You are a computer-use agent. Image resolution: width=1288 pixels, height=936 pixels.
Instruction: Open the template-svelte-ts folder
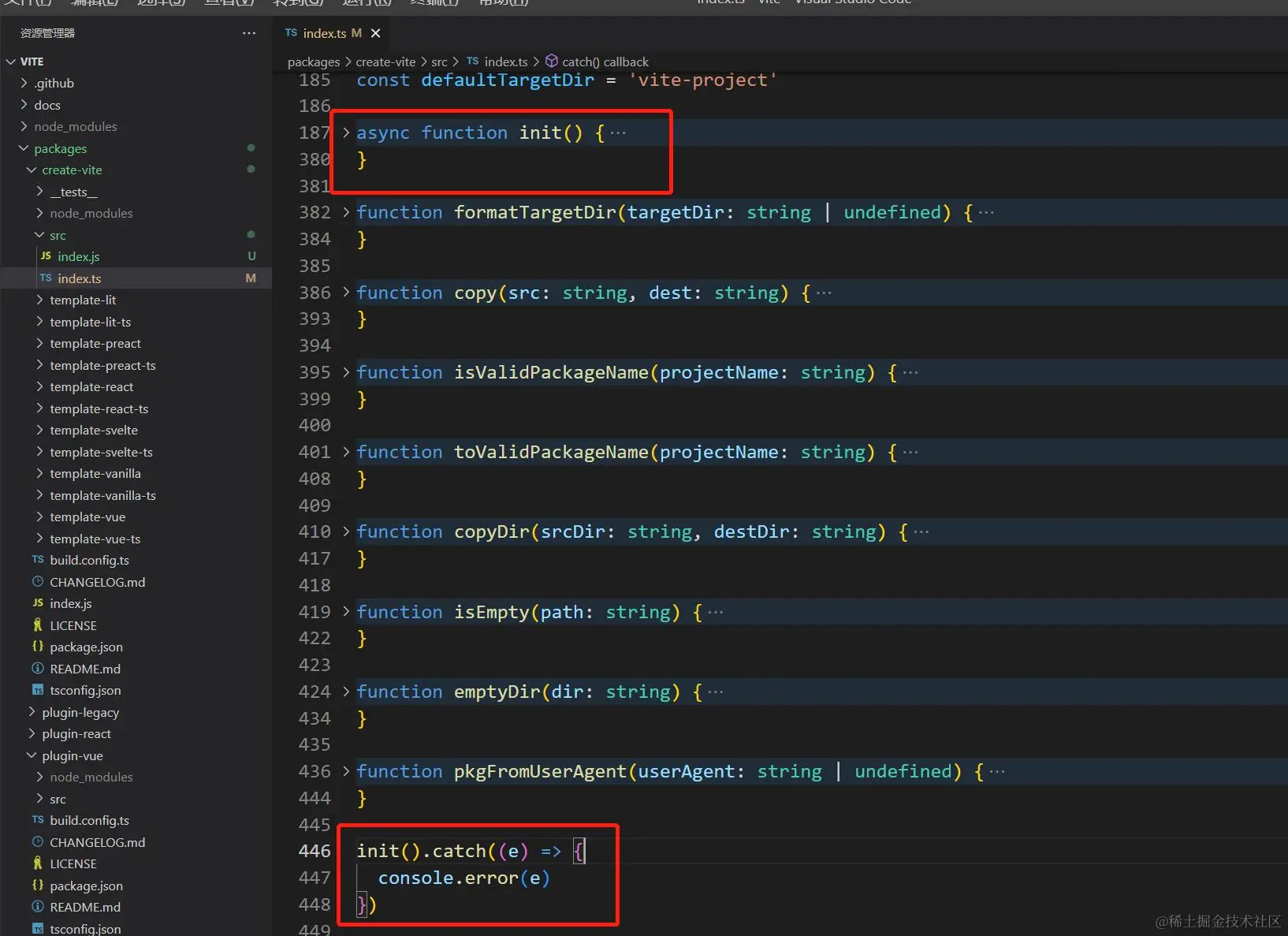(101, 452)
